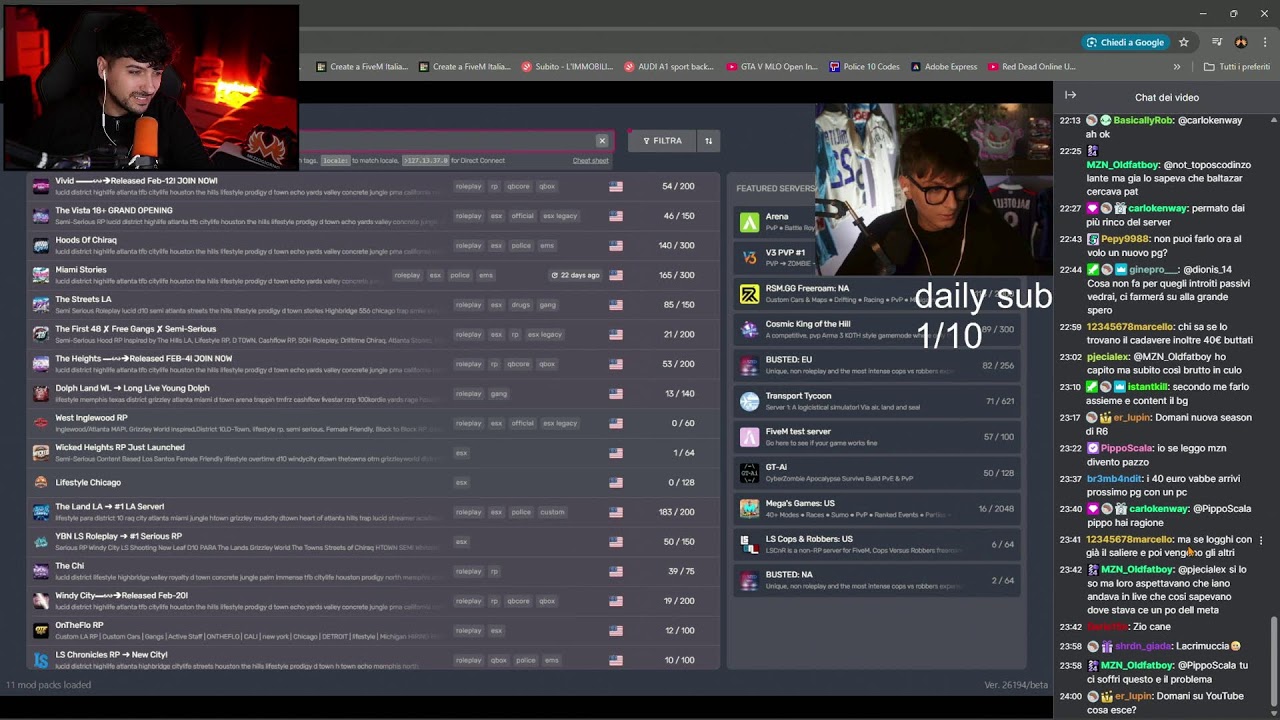Click the Chiedi a Google button
The width and height of the screenshot is (1280, 720).
[x=1125, y=42]
